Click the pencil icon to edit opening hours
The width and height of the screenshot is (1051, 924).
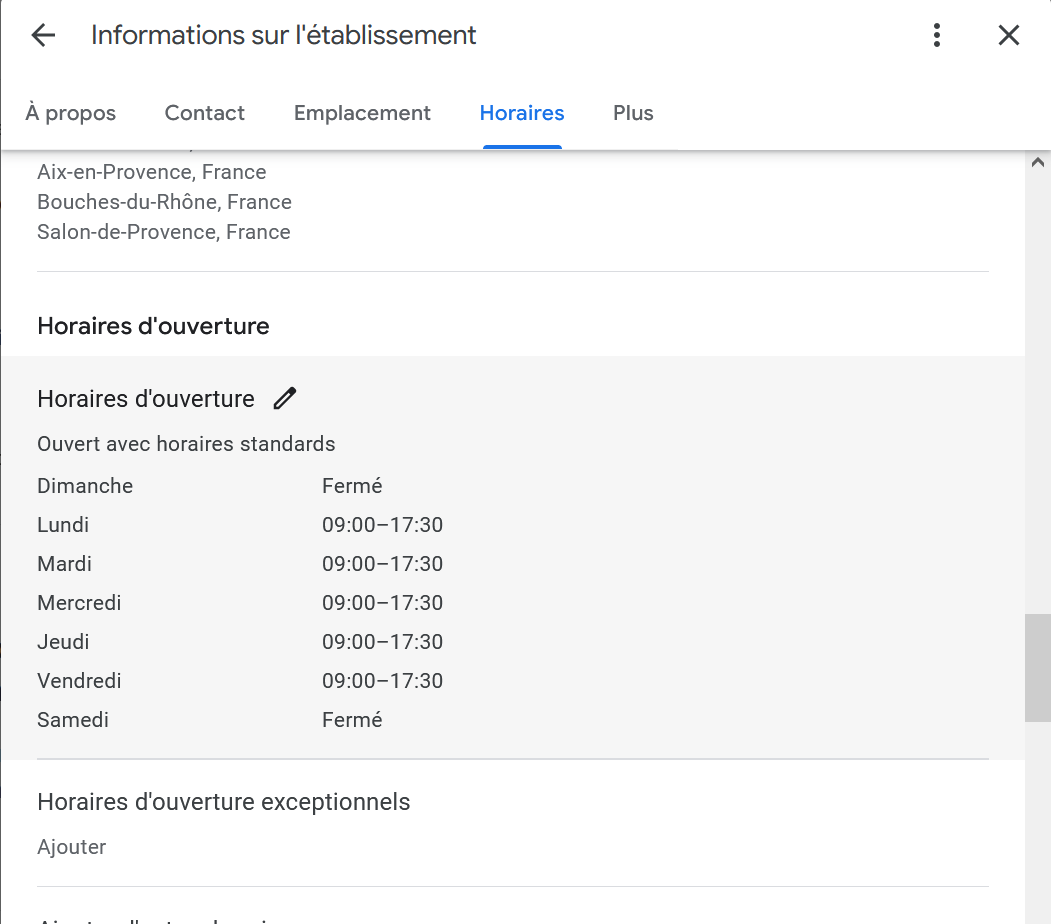tap(285, 399)
